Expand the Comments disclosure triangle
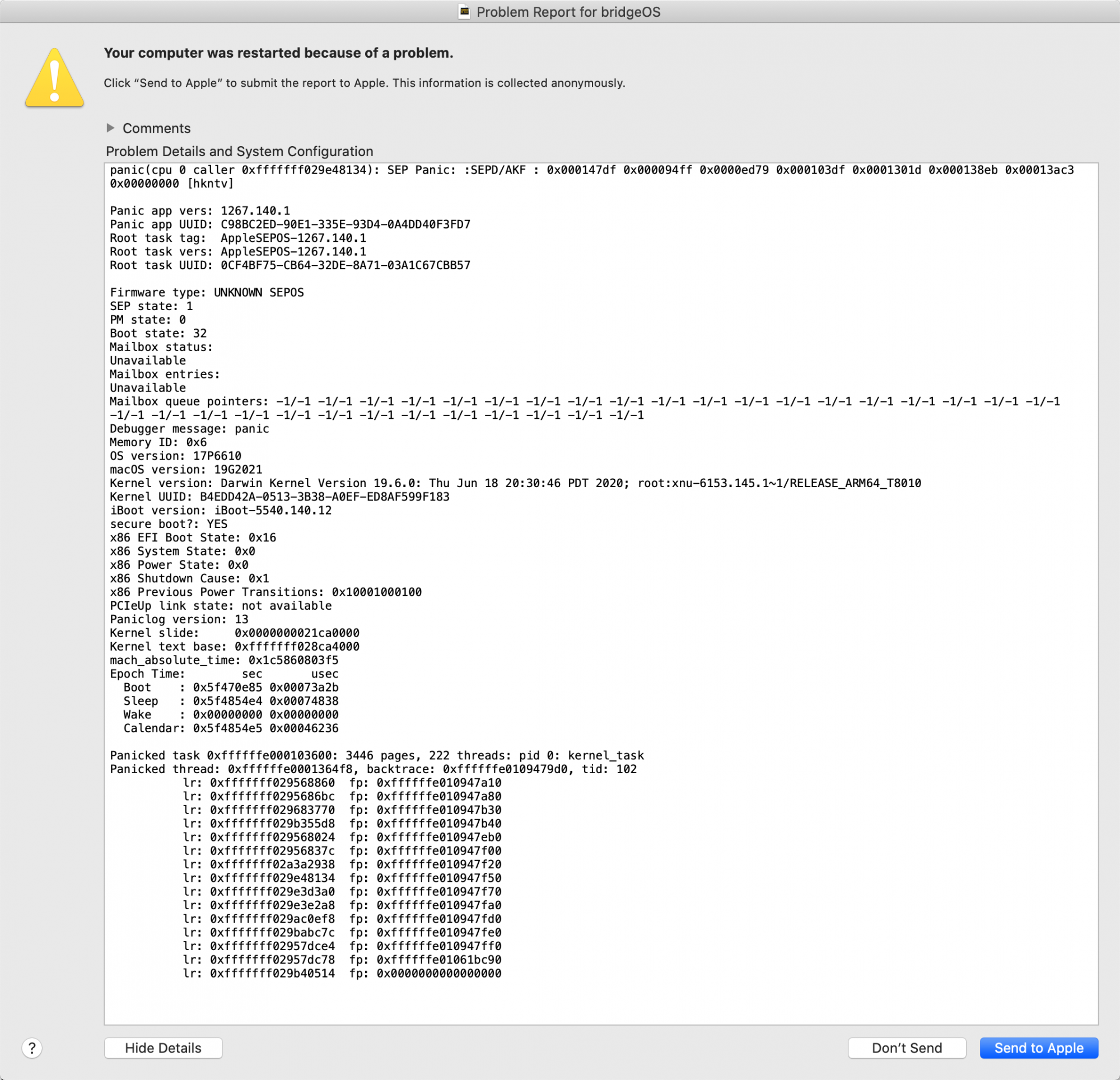Screen dimensions: 1120x1080 [x=110, y=128]
